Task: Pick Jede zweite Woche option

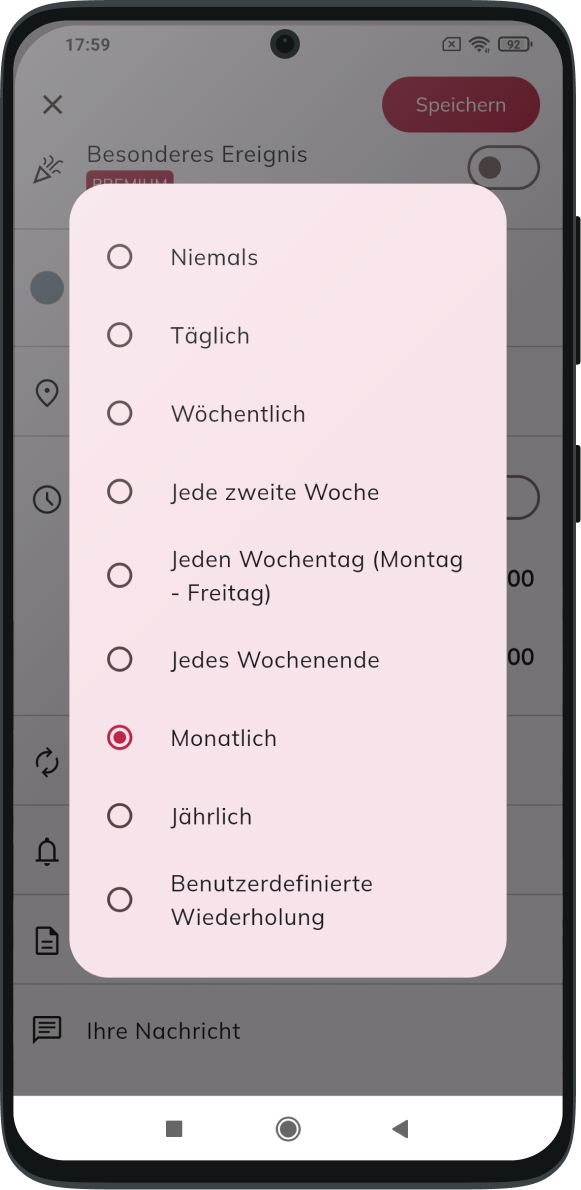Action: point(287,492)
